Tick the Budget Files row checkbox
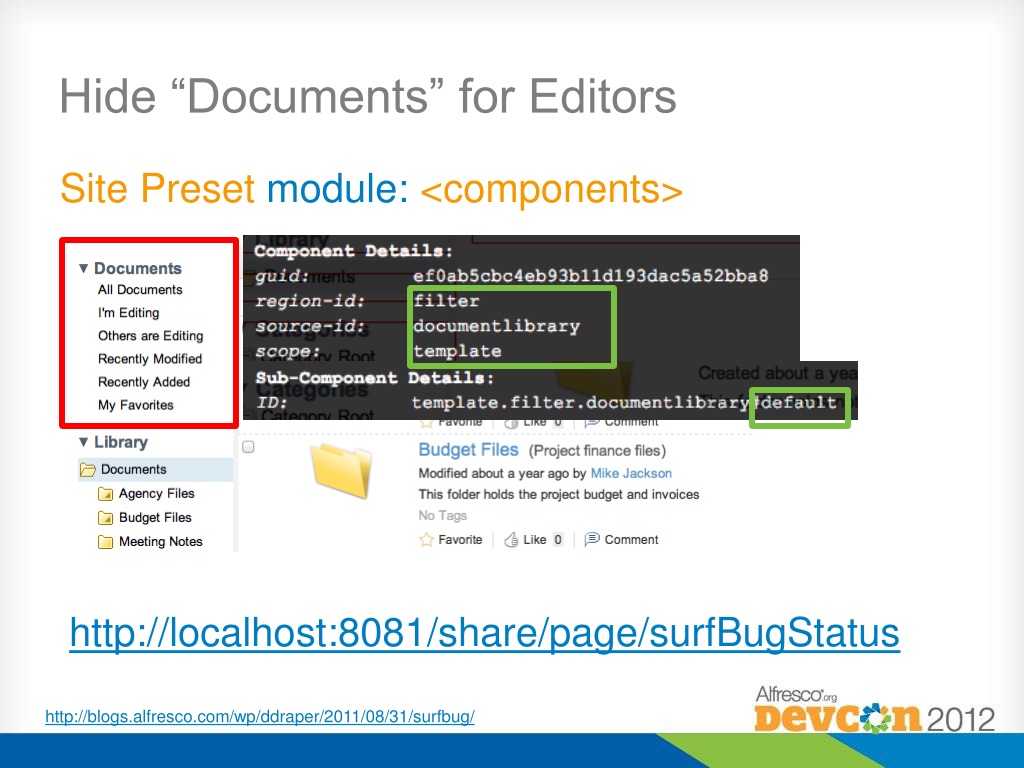Screen dimensions: 1024x768 point(248,447)
